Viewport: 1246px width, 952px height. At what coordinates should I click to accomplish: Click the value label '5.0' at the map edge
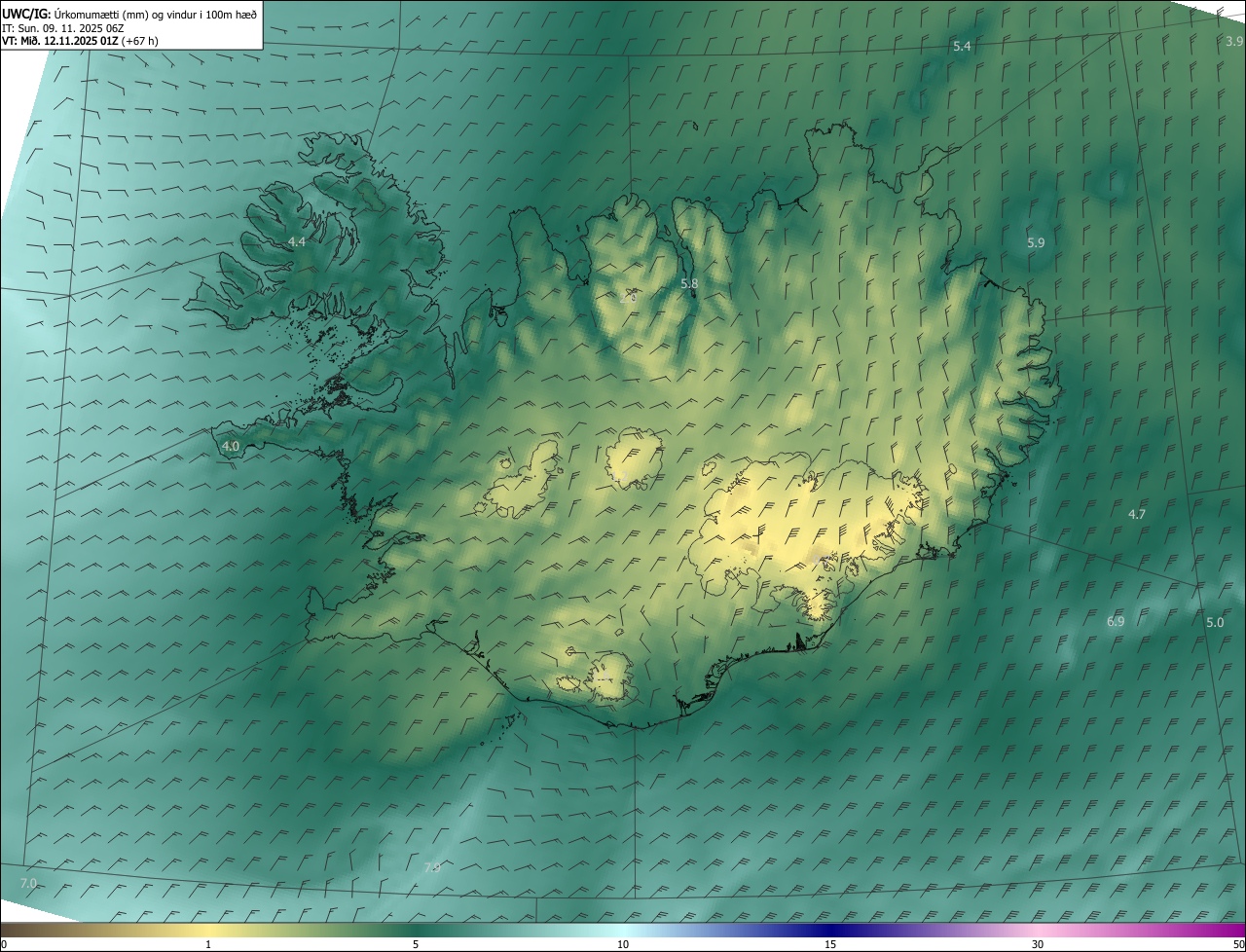point(1215,622)
